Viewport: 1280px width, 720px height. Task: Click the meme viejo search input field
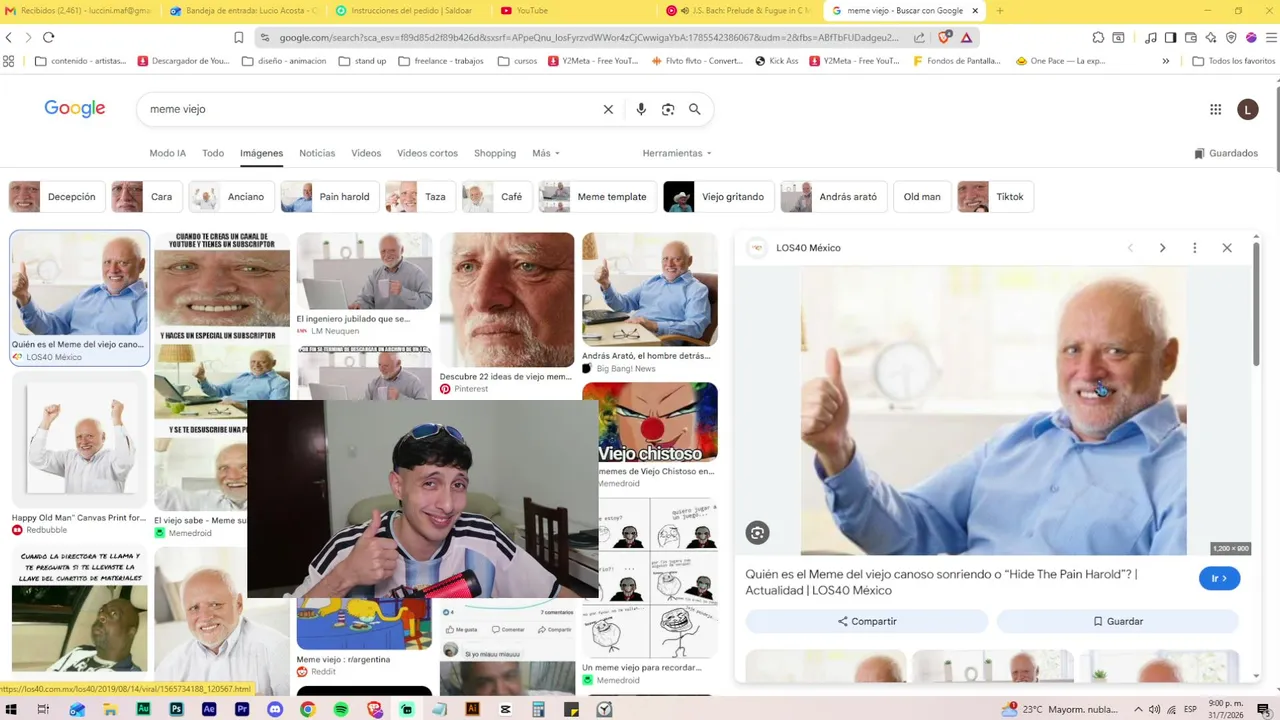(370, 109)
